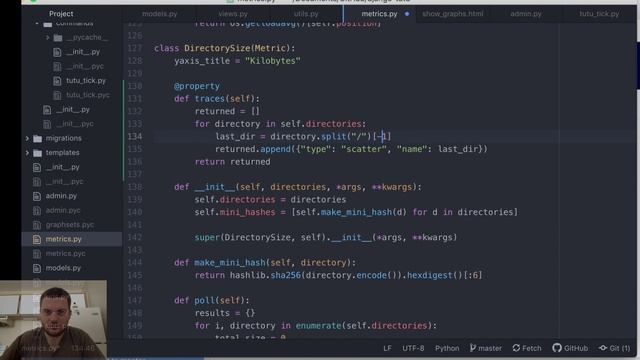Viewport: 640px width, 360px height.
Task: Open admin.py in the project tree
Action: pos(61,196)
